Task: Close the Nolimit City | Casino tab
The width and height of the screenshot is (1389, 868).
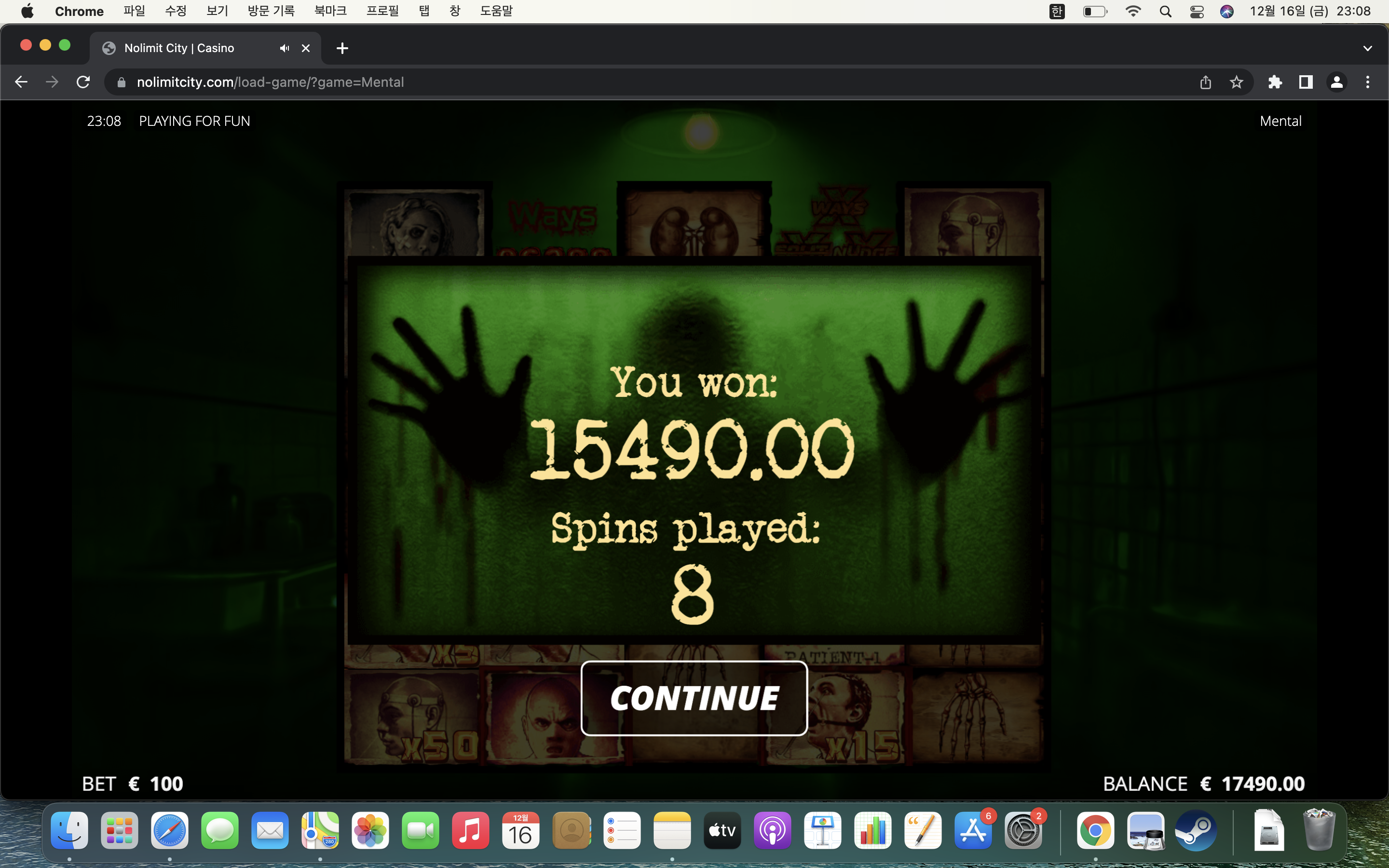Action: 306,48
